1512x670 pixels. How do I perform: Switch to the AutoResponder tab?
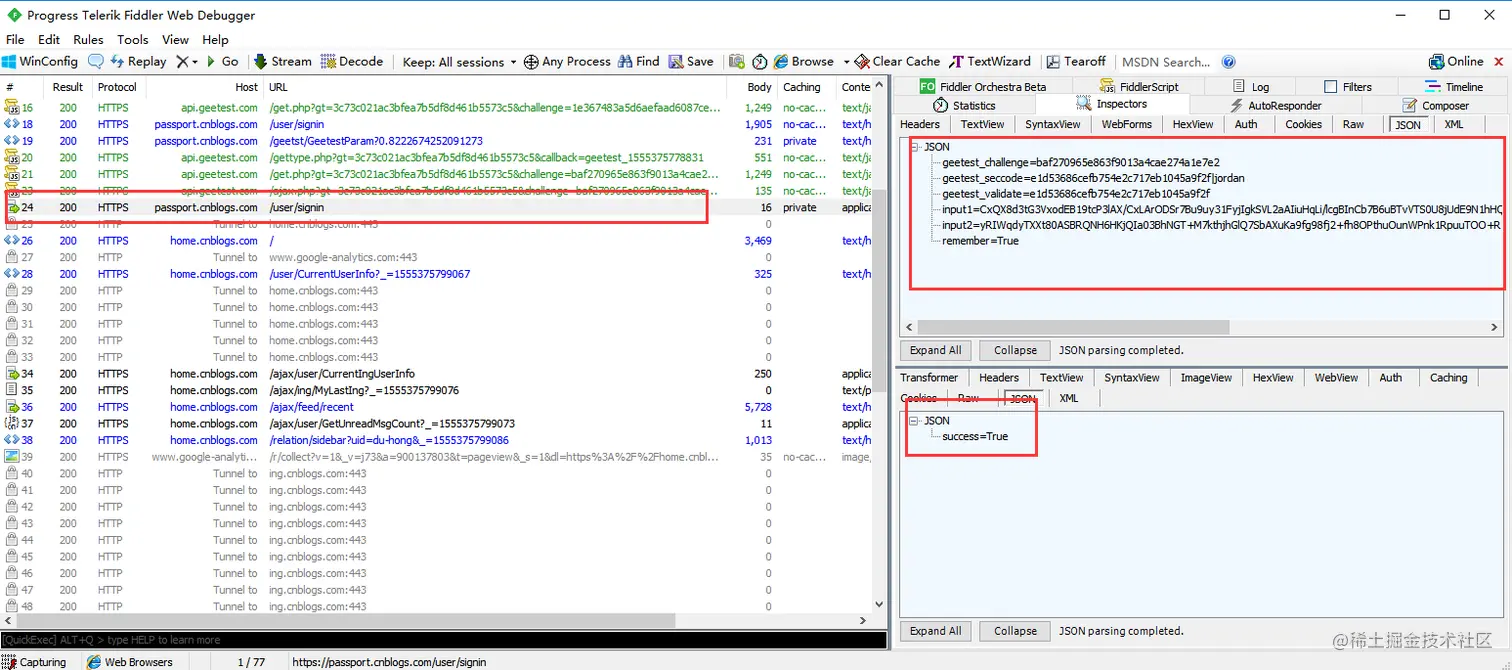click(x=1275, y=105)
